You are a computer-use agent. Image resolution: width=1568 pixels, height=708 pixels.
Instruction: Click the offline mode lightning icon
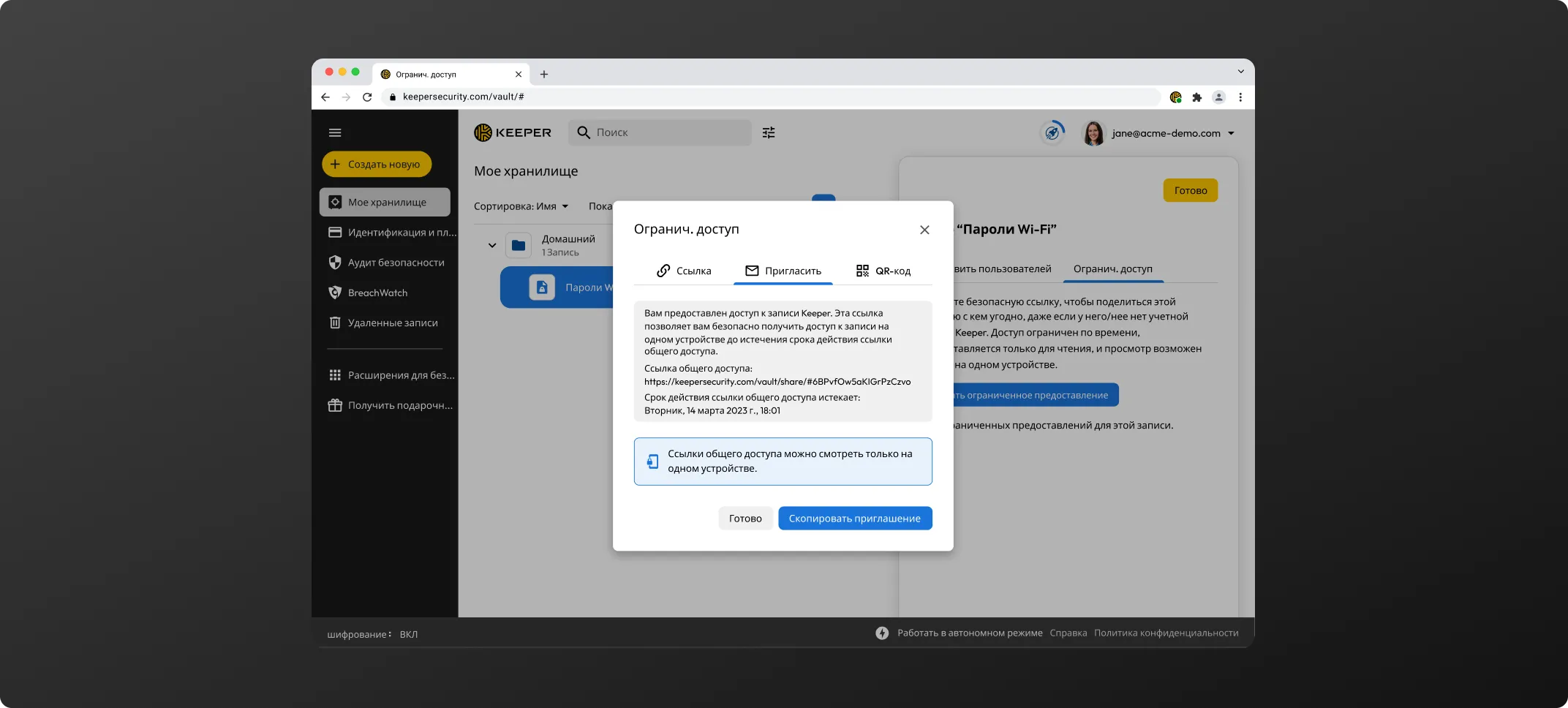[882, 633]
